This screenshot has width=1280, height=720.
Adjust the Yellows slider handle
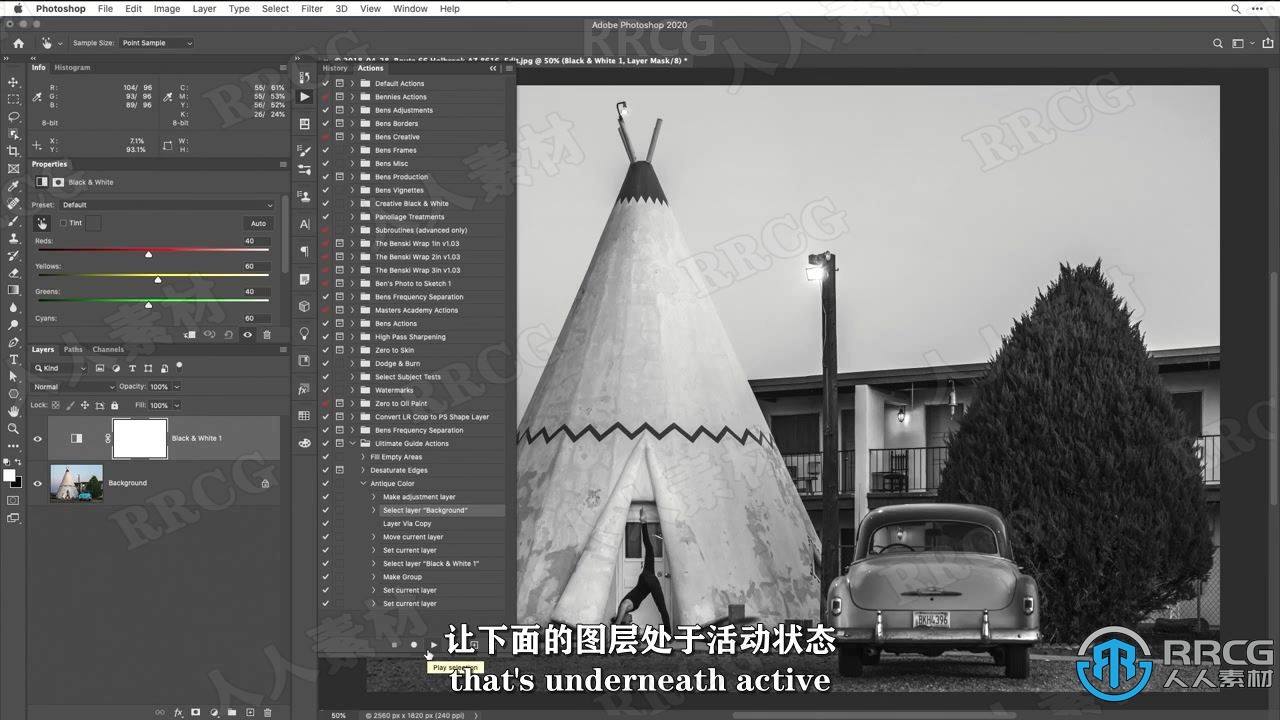point(157,279)
